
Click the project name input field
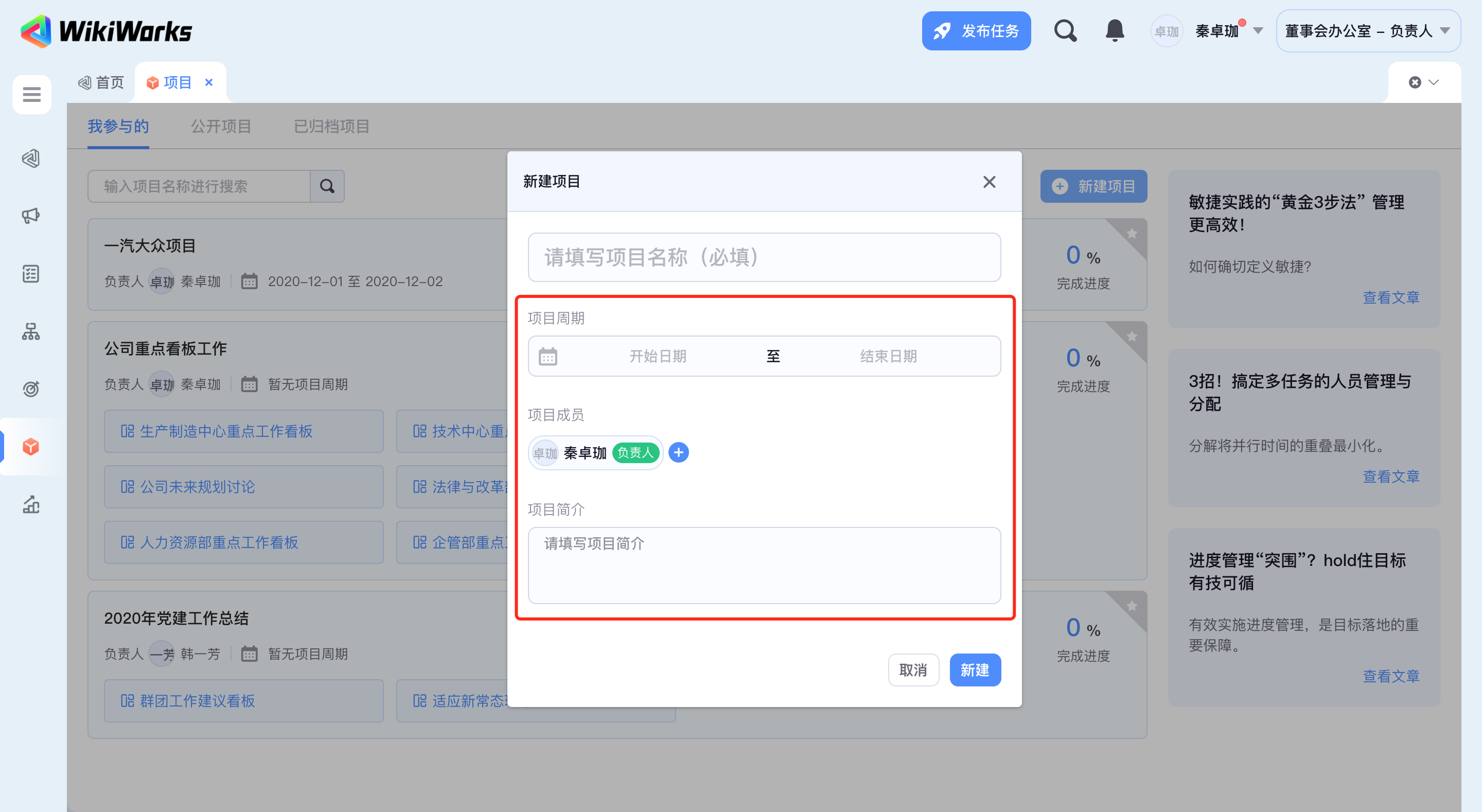(764, 257)
